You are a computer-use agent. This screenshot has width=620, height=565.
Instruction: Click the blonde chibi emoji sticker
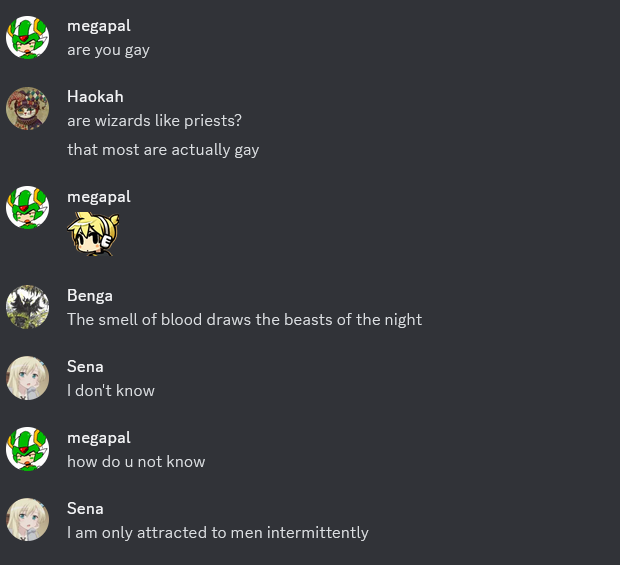coord(93,233)
